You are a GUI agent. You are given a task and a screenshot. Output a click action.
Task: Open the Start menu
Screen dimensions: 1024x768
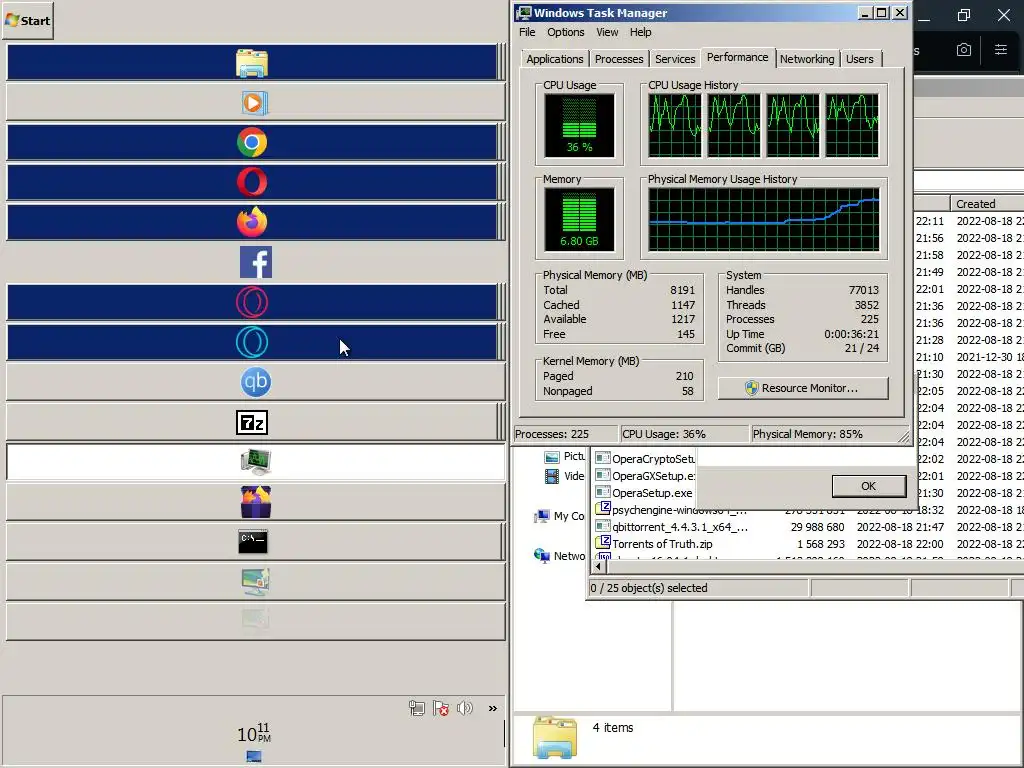(x=27, y=20)
